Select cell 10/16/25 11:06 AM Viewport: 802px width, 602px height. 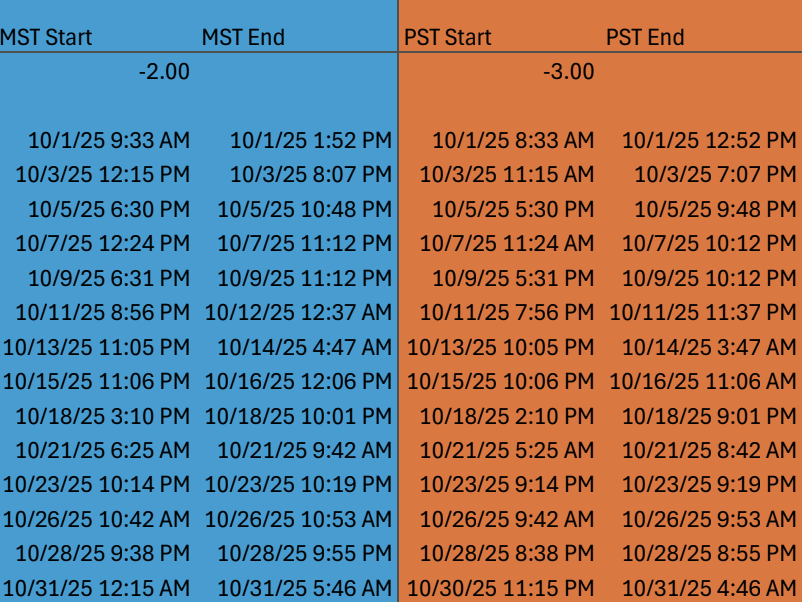click(701, 382)
